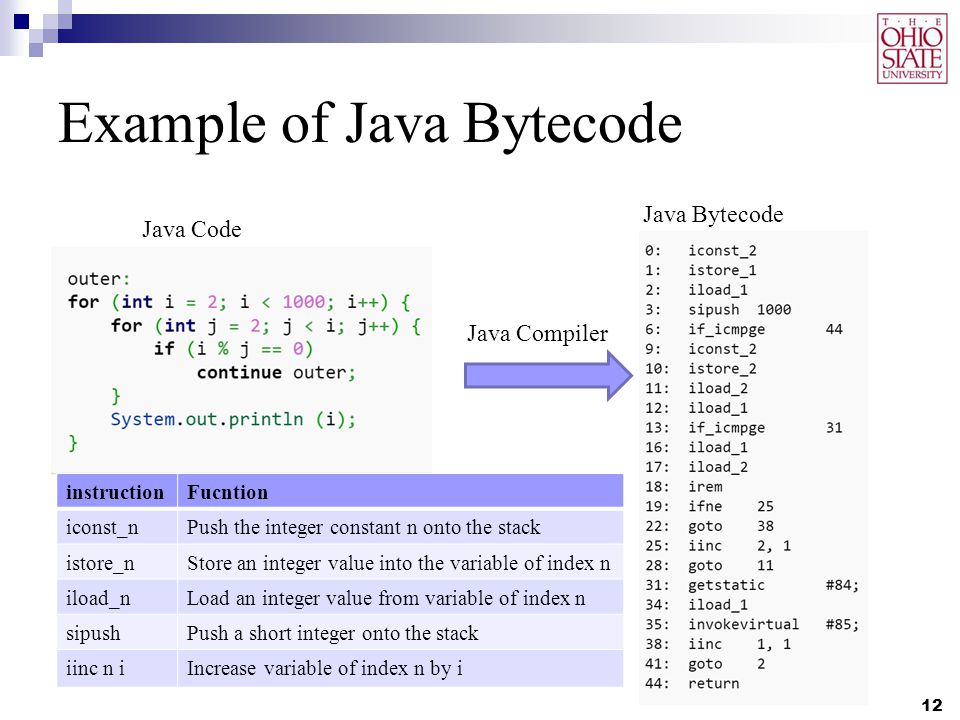Select the "for (int j = 2; j < i; j++)" line
Screen dimensions: 960x720
pos(266,326)
